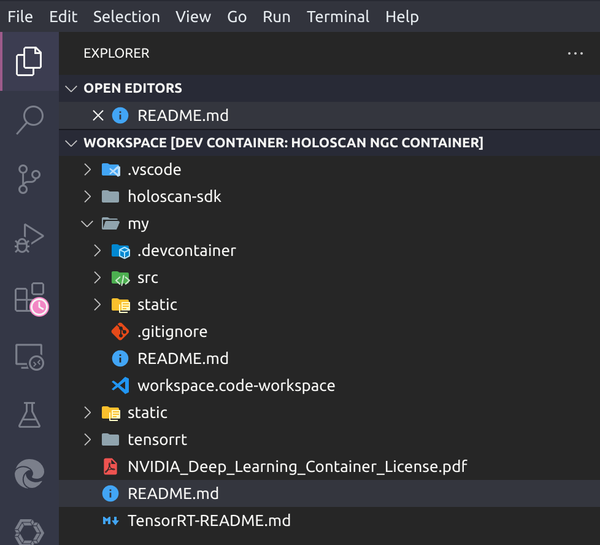Open the Remote Explorer view
600x545 pixels.
29,357
